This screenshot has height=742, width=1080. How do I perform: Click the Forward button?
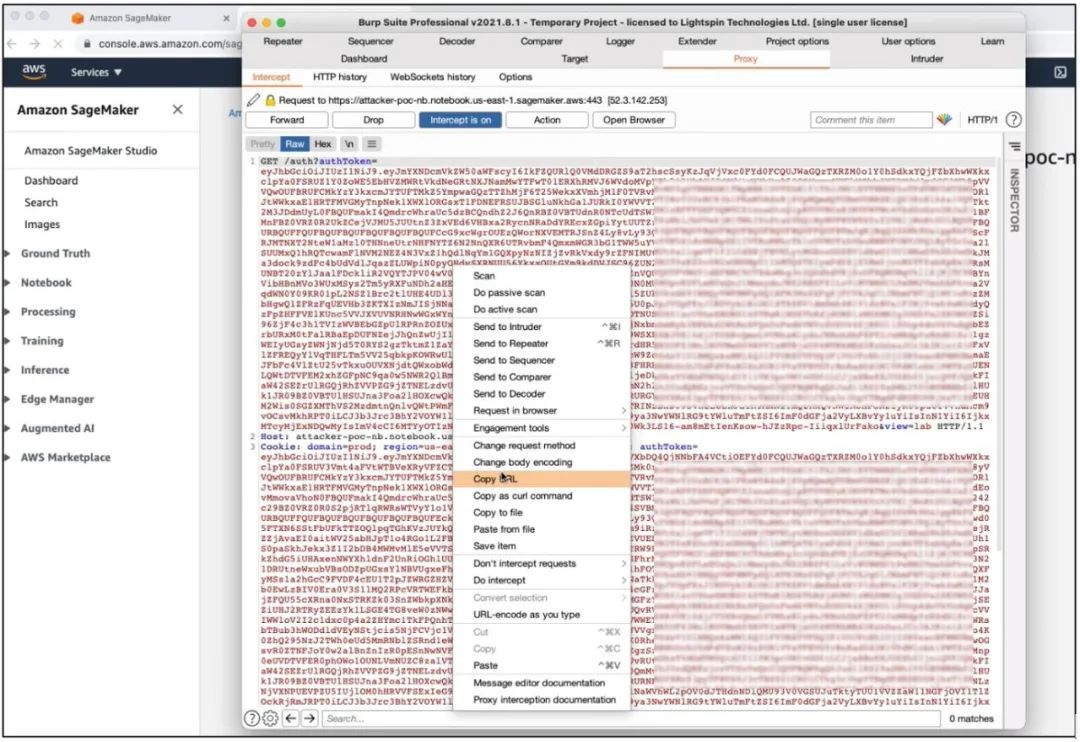click(287, 120)
